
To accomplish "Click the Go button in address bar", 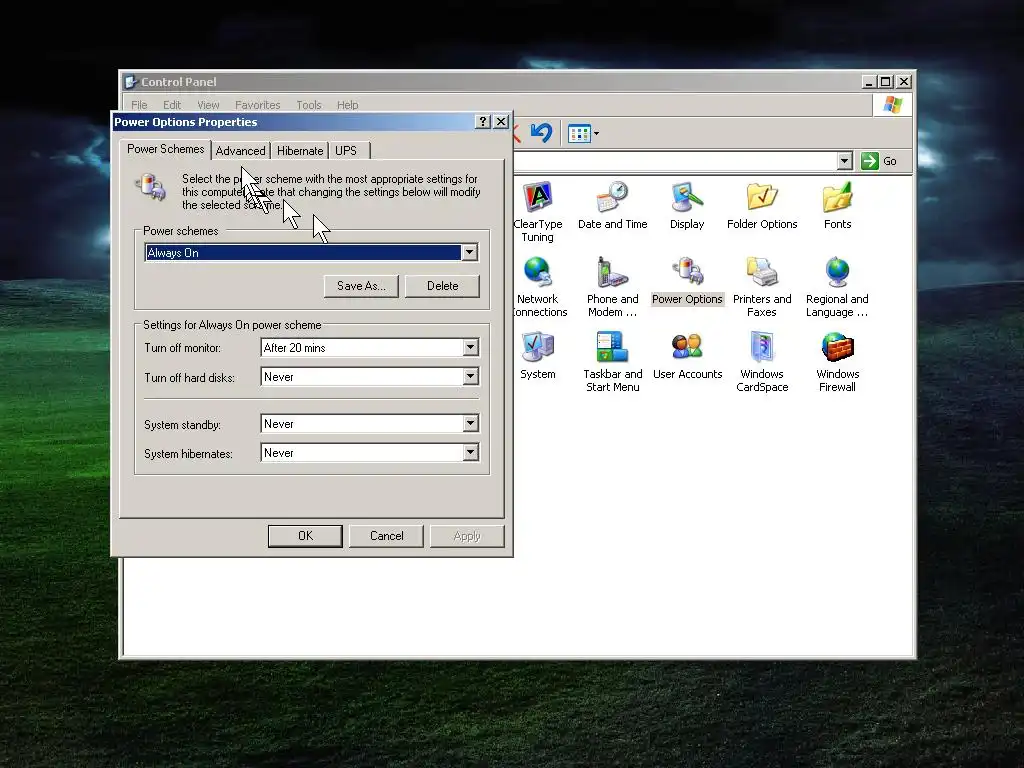I will tap(879, 161).
